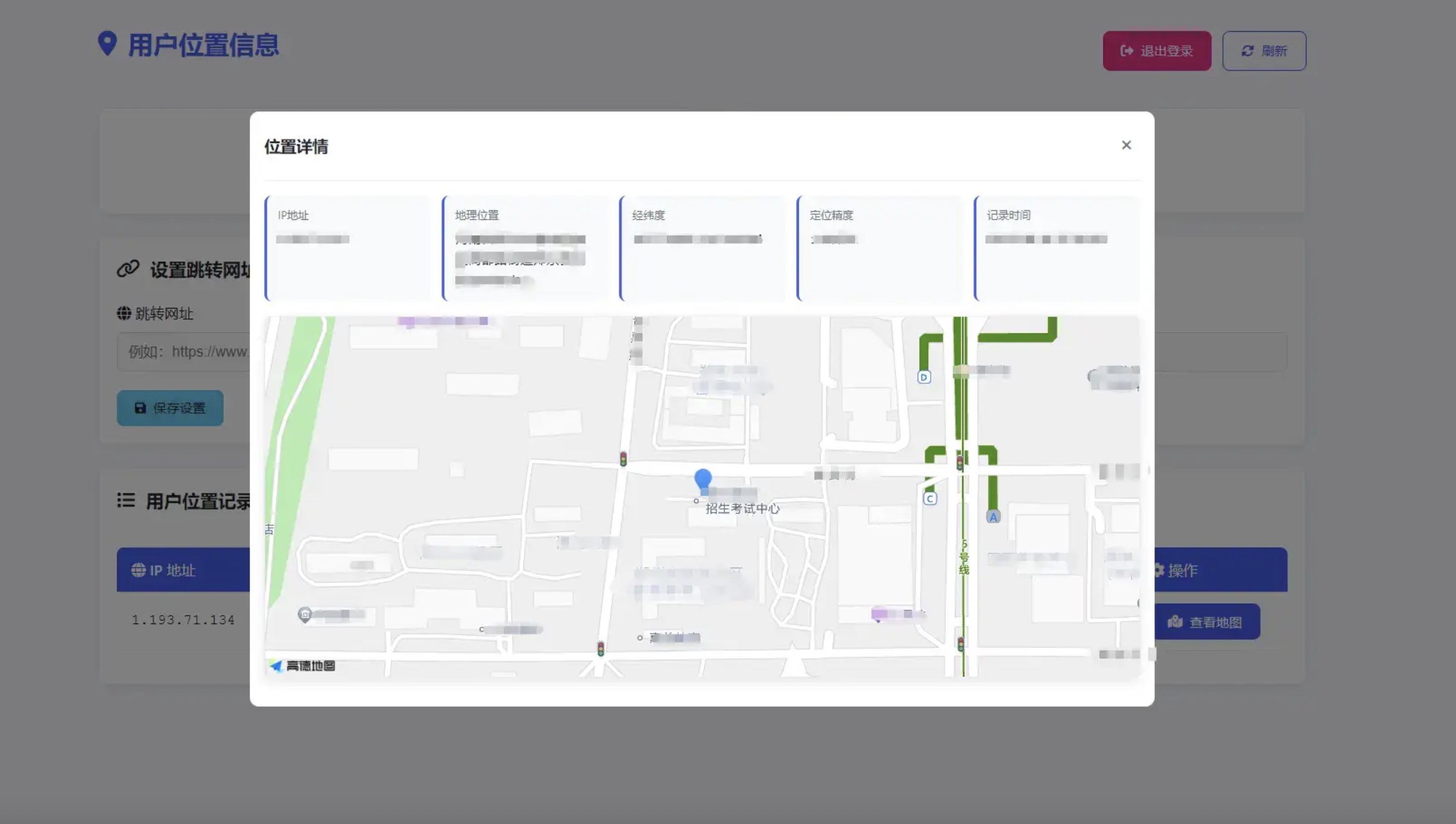Click subway exit C marker

coord(930,499)
